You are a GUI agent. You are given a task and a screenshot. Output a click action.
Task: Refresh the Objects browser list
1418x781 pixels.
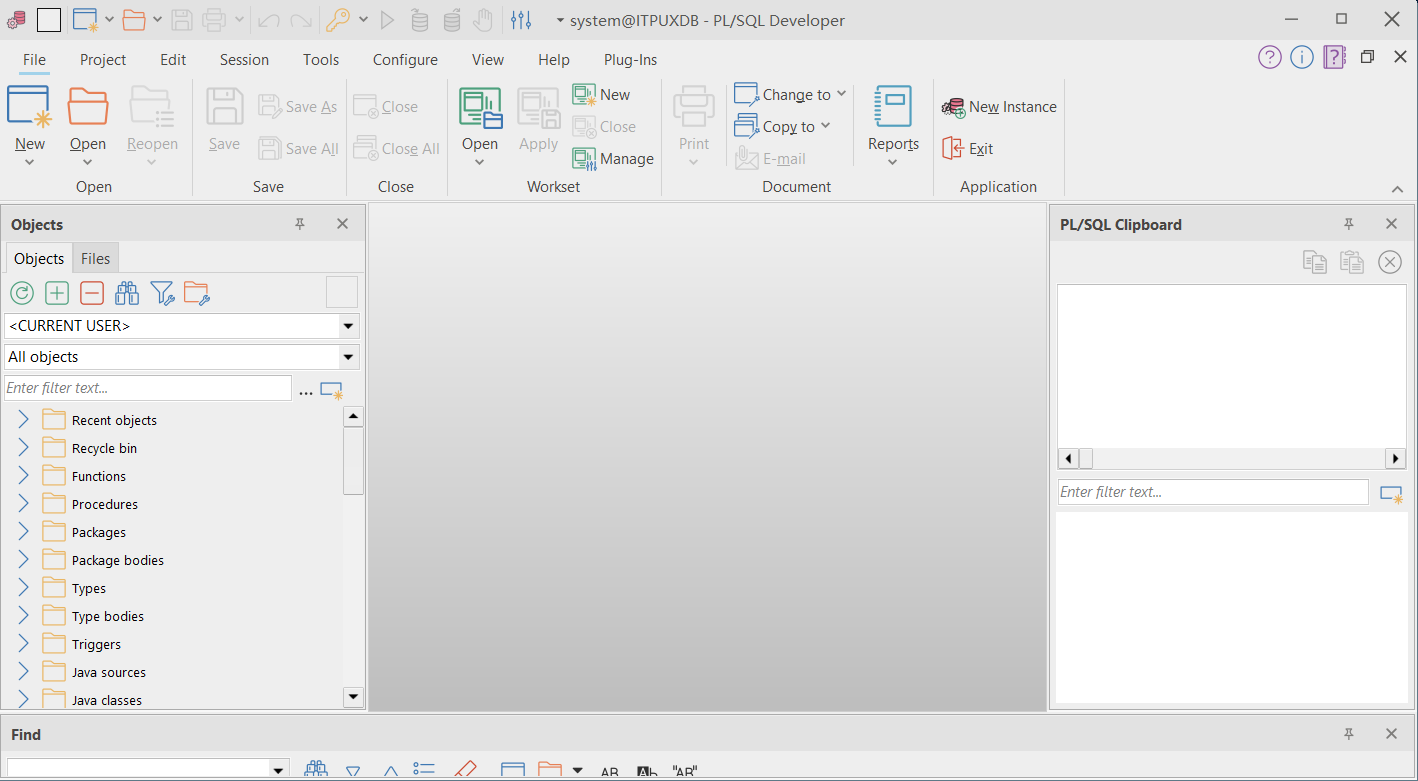22,293
